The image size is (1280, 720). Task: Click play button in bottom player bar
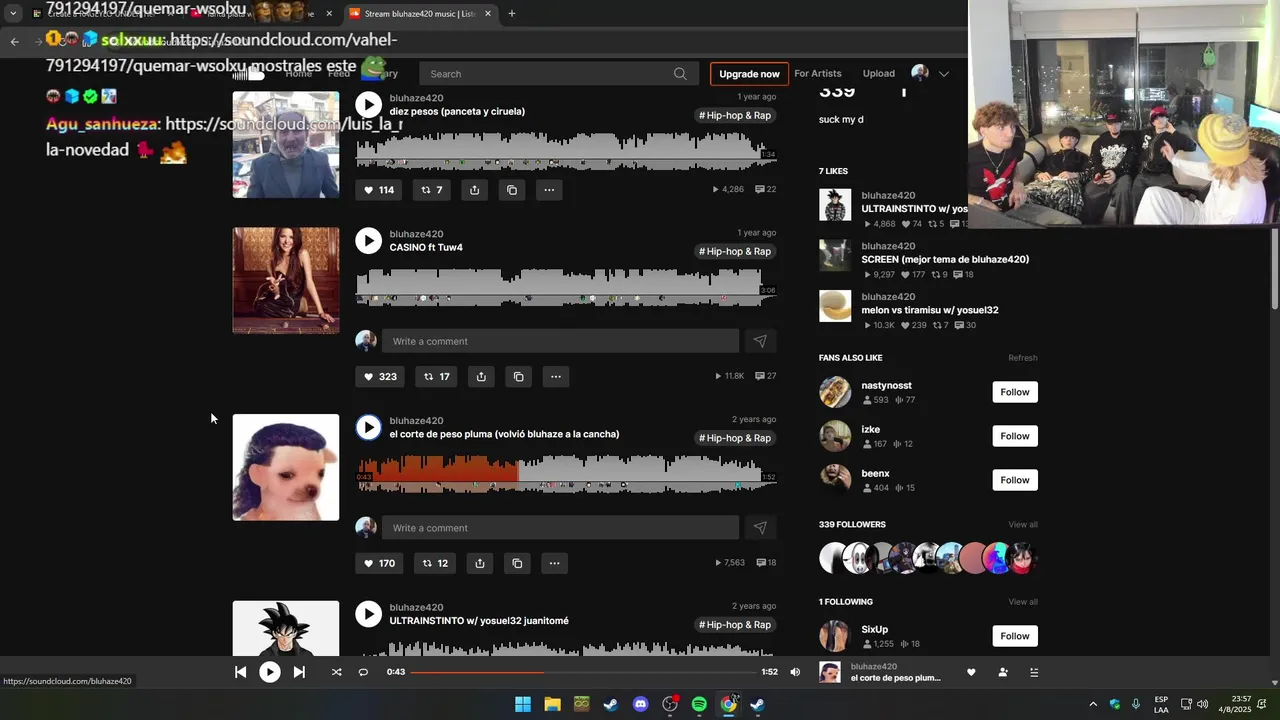270,672
